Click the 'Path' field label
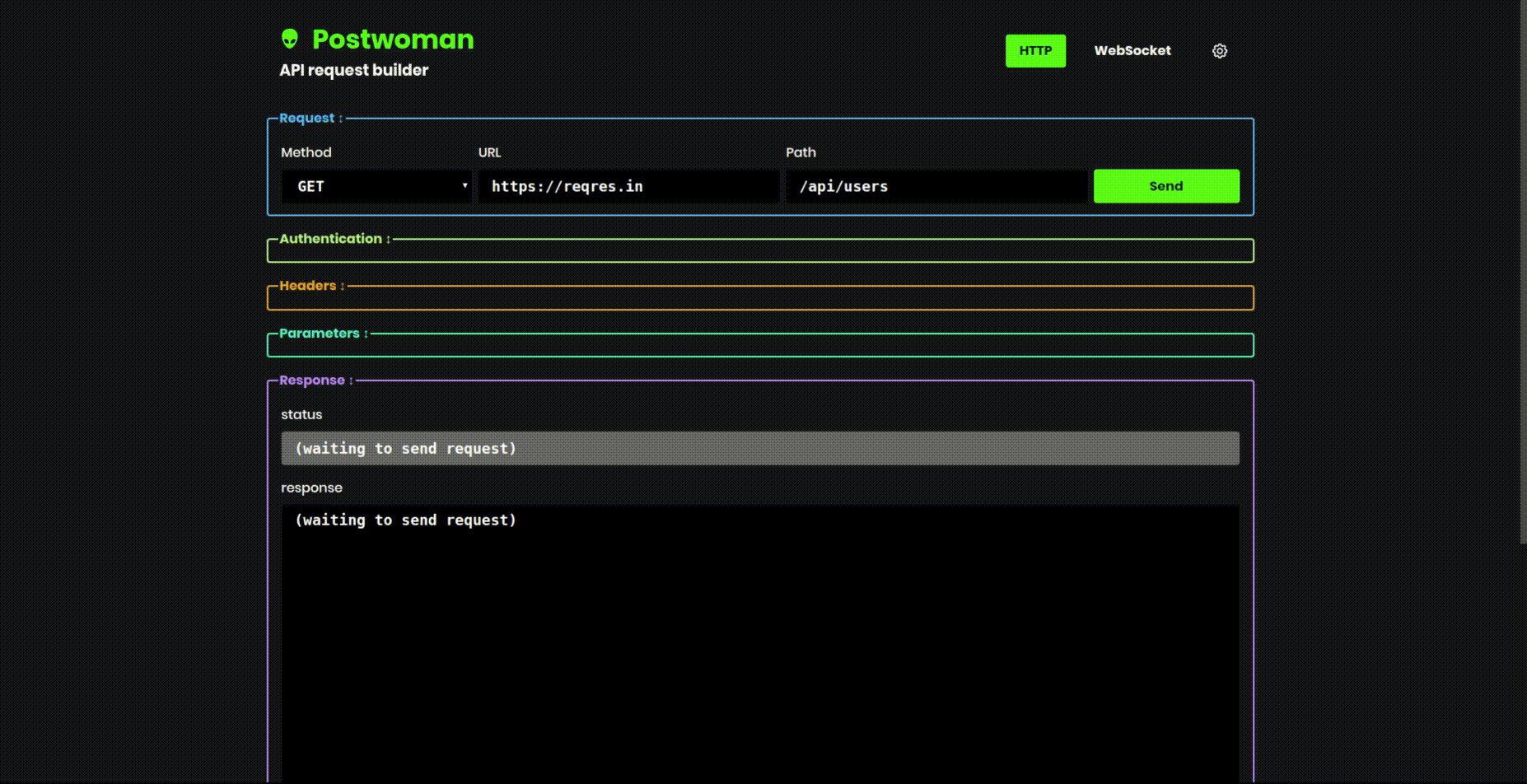The height and width of the screenshot is (784, 1527). (x=801, y=152)
